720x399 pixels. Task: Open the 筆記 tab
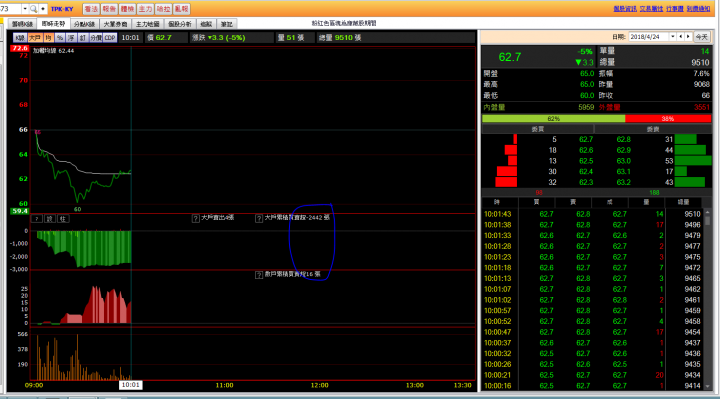[x=226, y=24]
